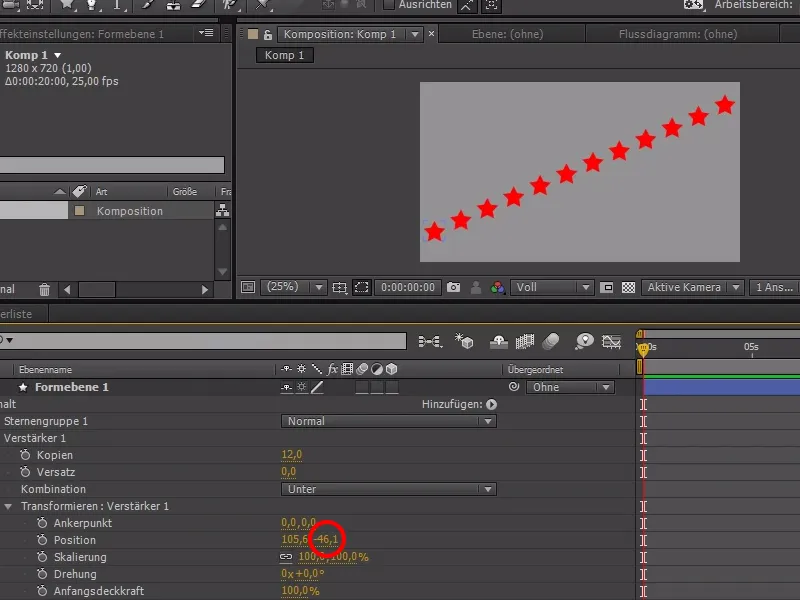This screenshot has height=600, width=800.
Task: Click the Komp 1 breadcrumb button
Action: (284, 55)
